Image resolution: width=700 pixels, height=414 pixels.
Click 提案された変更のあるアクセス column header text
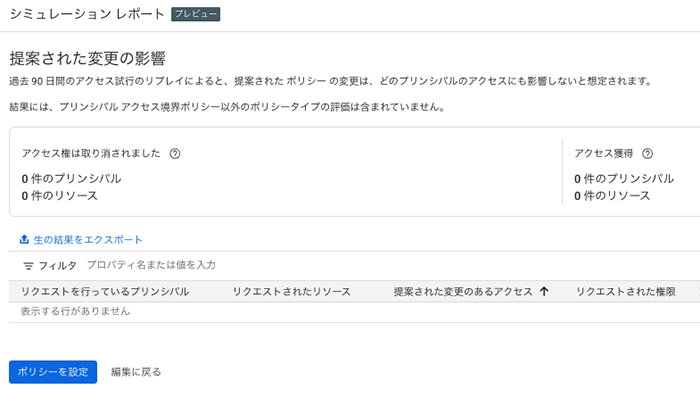click(463, 292)
